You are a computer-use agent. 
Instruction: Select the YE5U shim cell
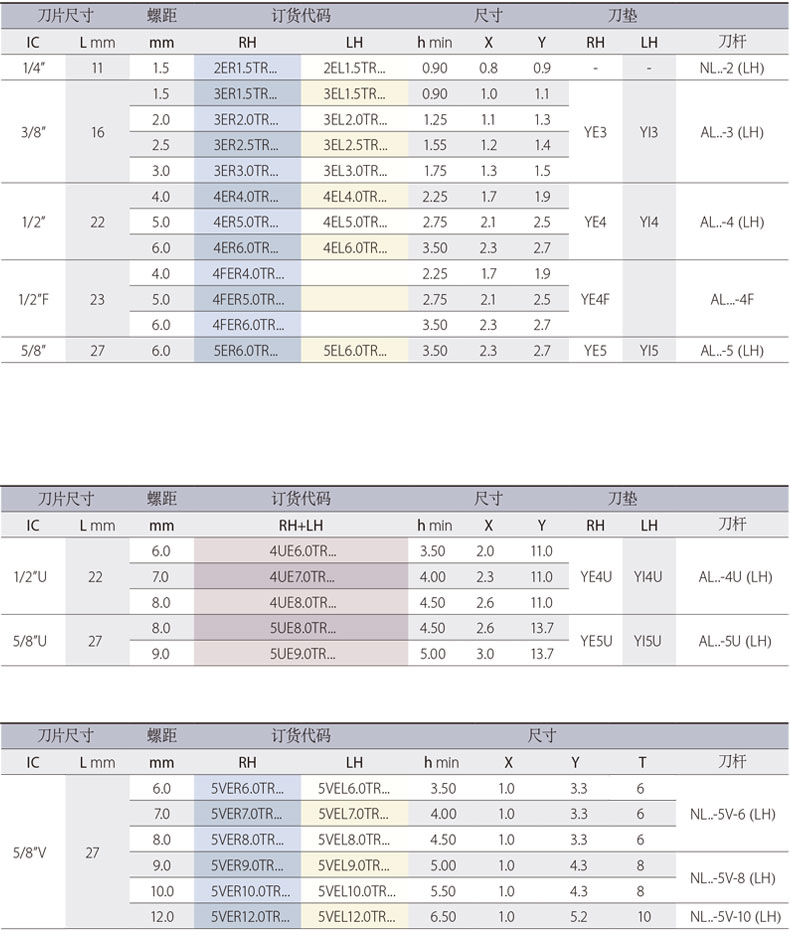[595, 641]
